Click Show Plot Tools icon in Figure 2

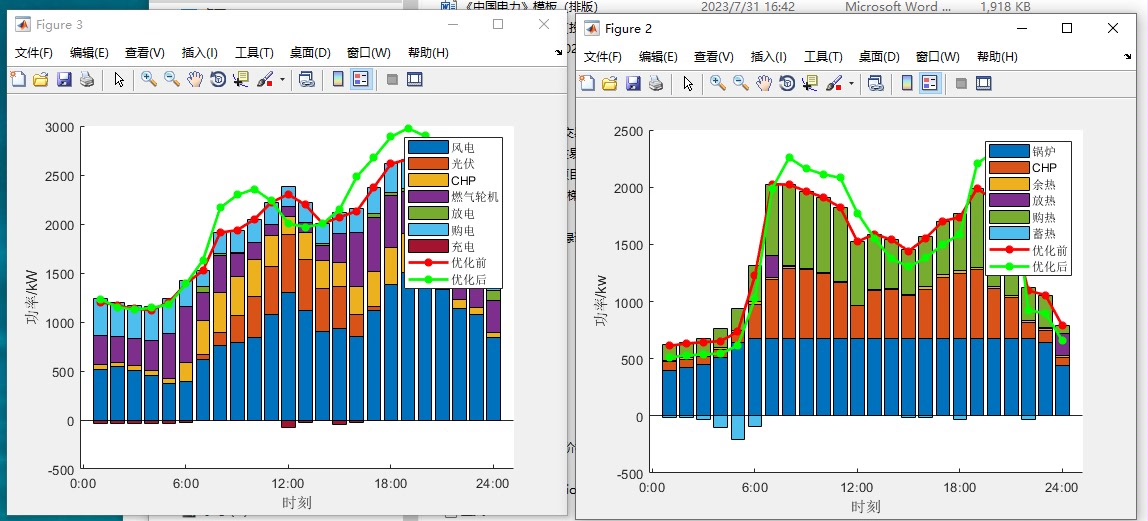[x=983, y=83]
